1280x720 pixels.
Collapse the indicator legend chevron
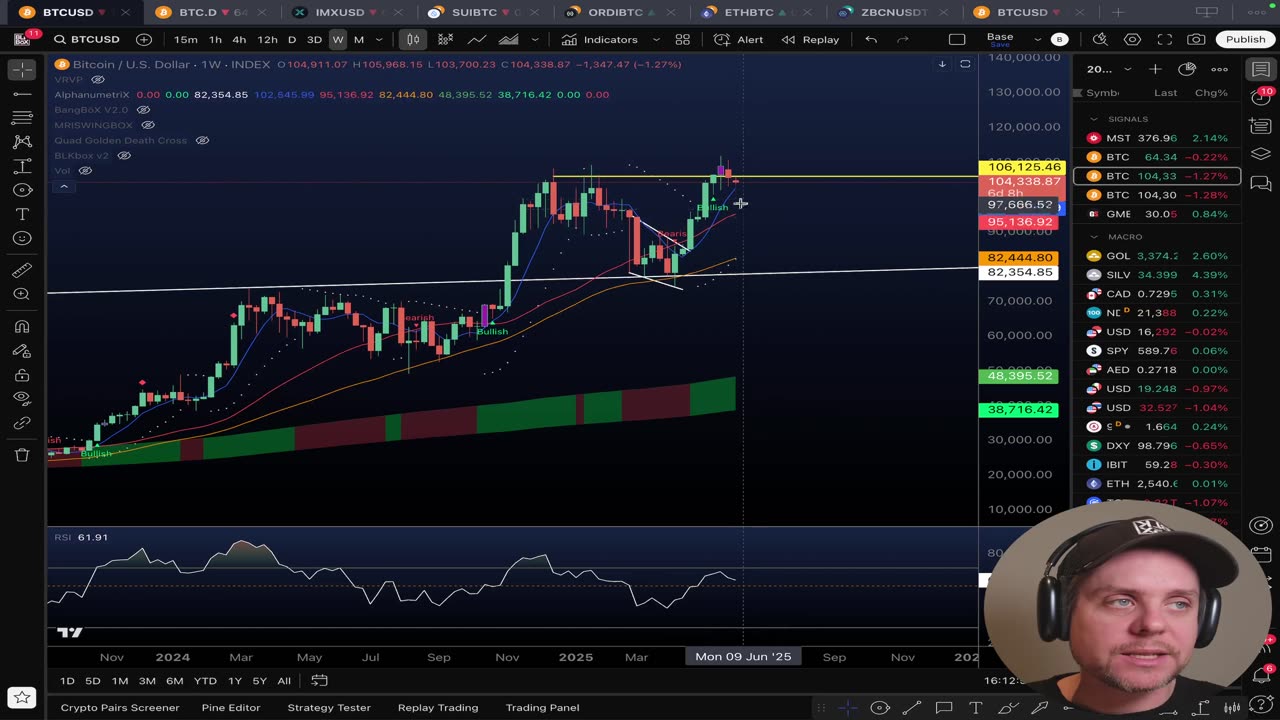click(x=63, y=187)
